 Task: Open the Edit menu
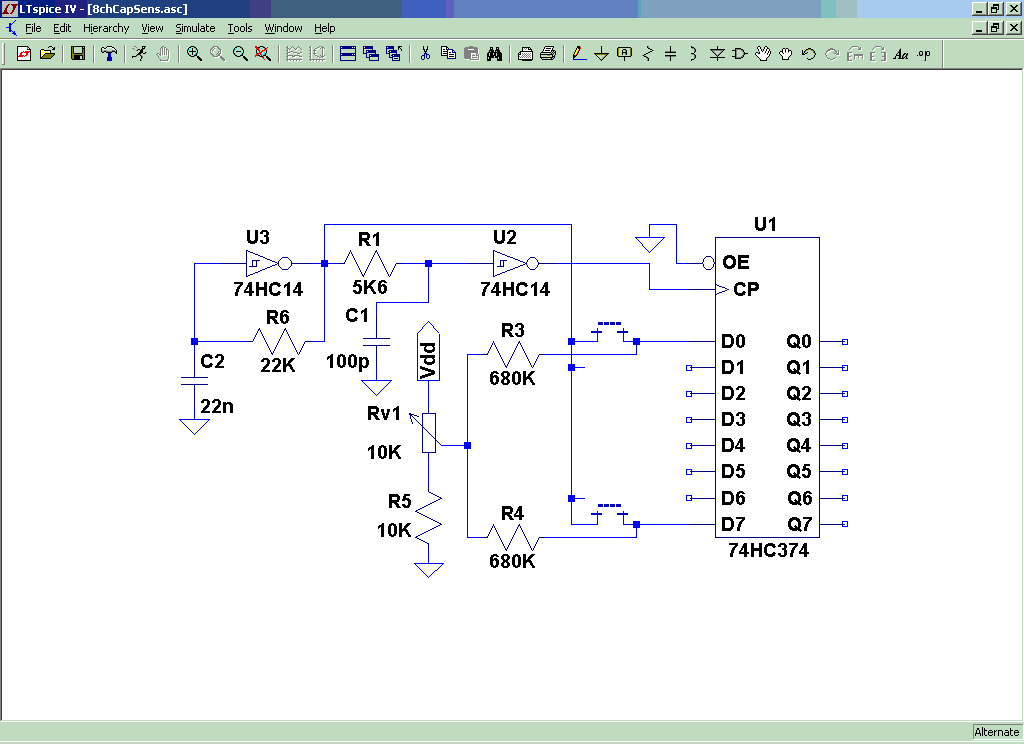62,28
